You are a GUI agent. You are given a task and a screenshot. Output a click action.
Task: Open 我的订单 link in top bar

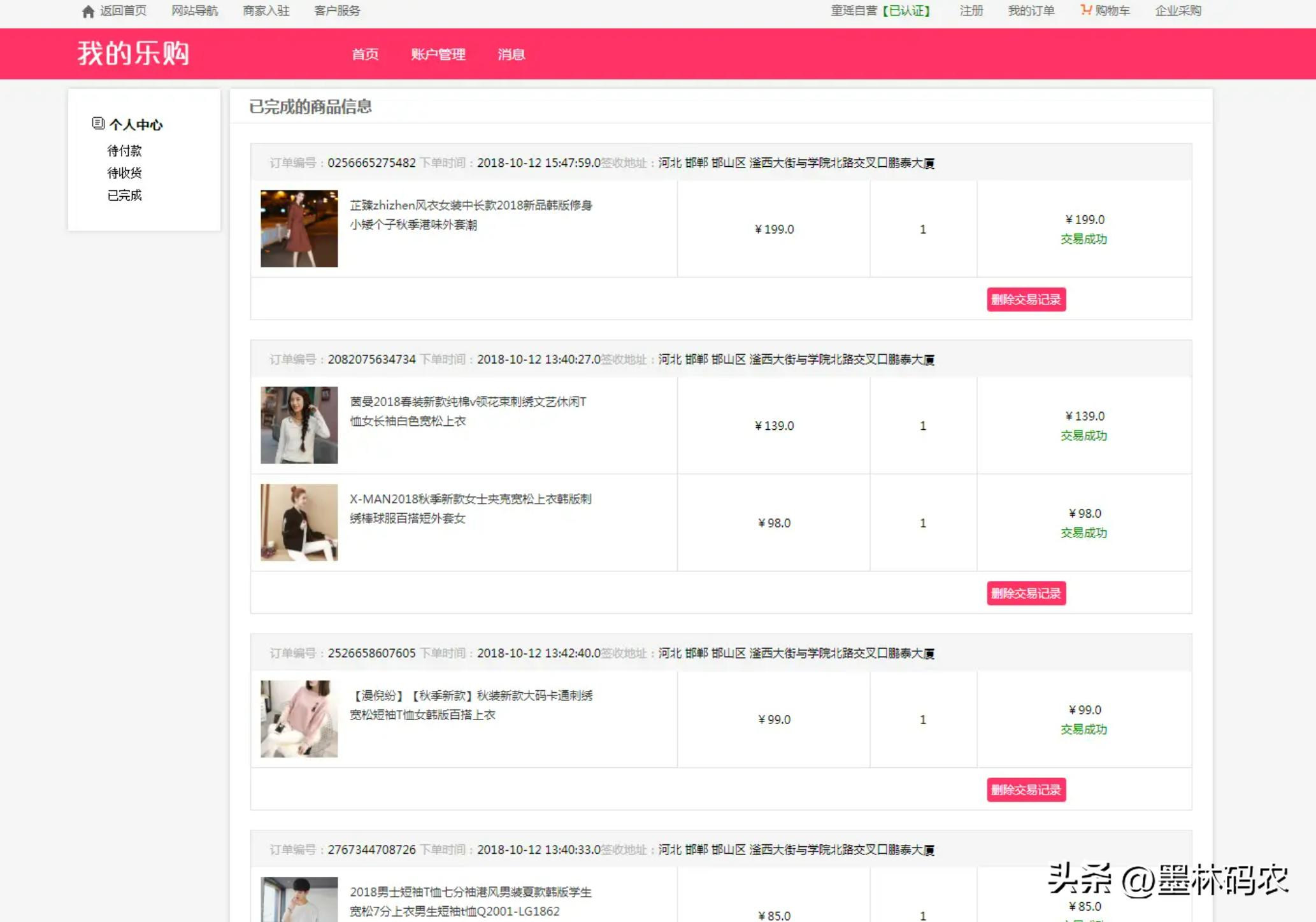tap(1031, 11)
